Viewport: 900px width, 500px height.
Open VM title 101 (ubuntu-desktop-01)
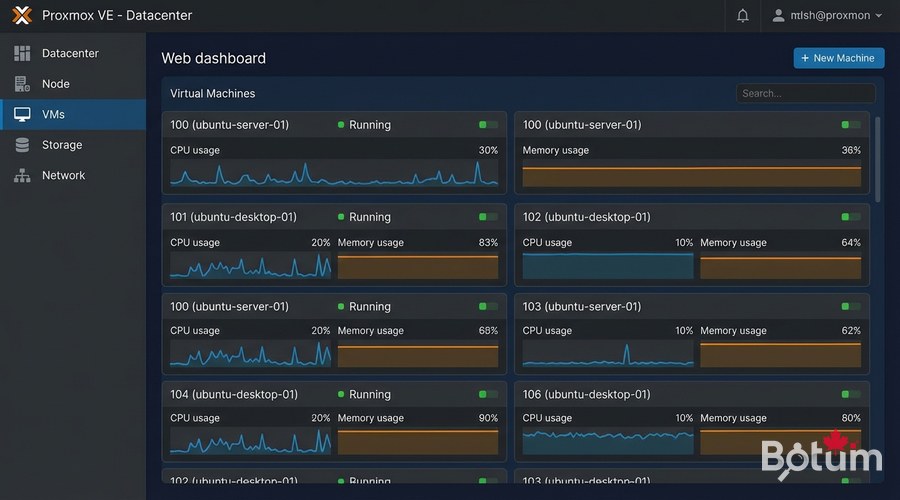click(x=233, y=217)
